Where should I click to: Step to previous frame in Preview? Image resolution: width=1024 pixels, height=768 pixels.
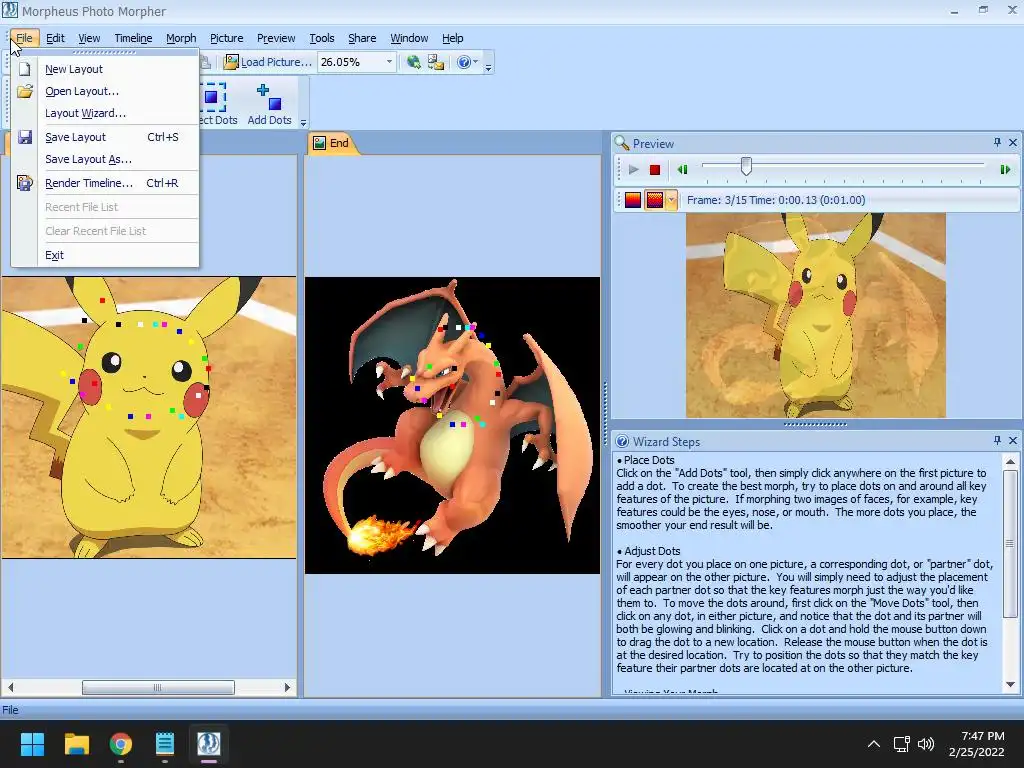tap(682, 170)
